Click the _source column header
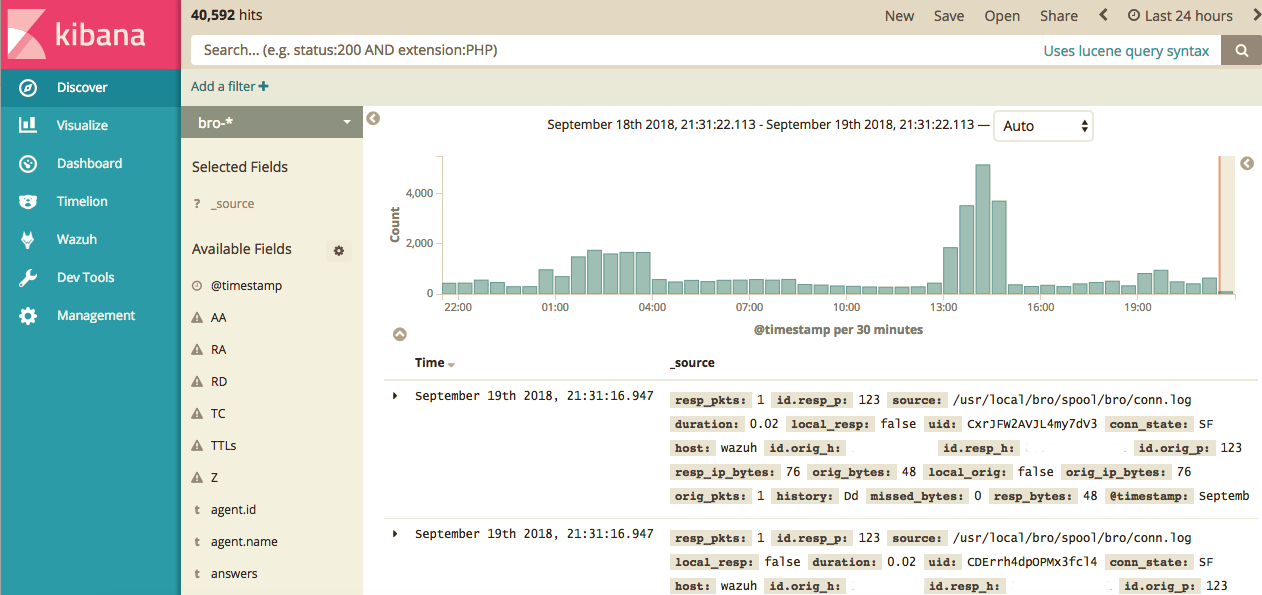Viewport: 1262px width, 595px height. 692,363
